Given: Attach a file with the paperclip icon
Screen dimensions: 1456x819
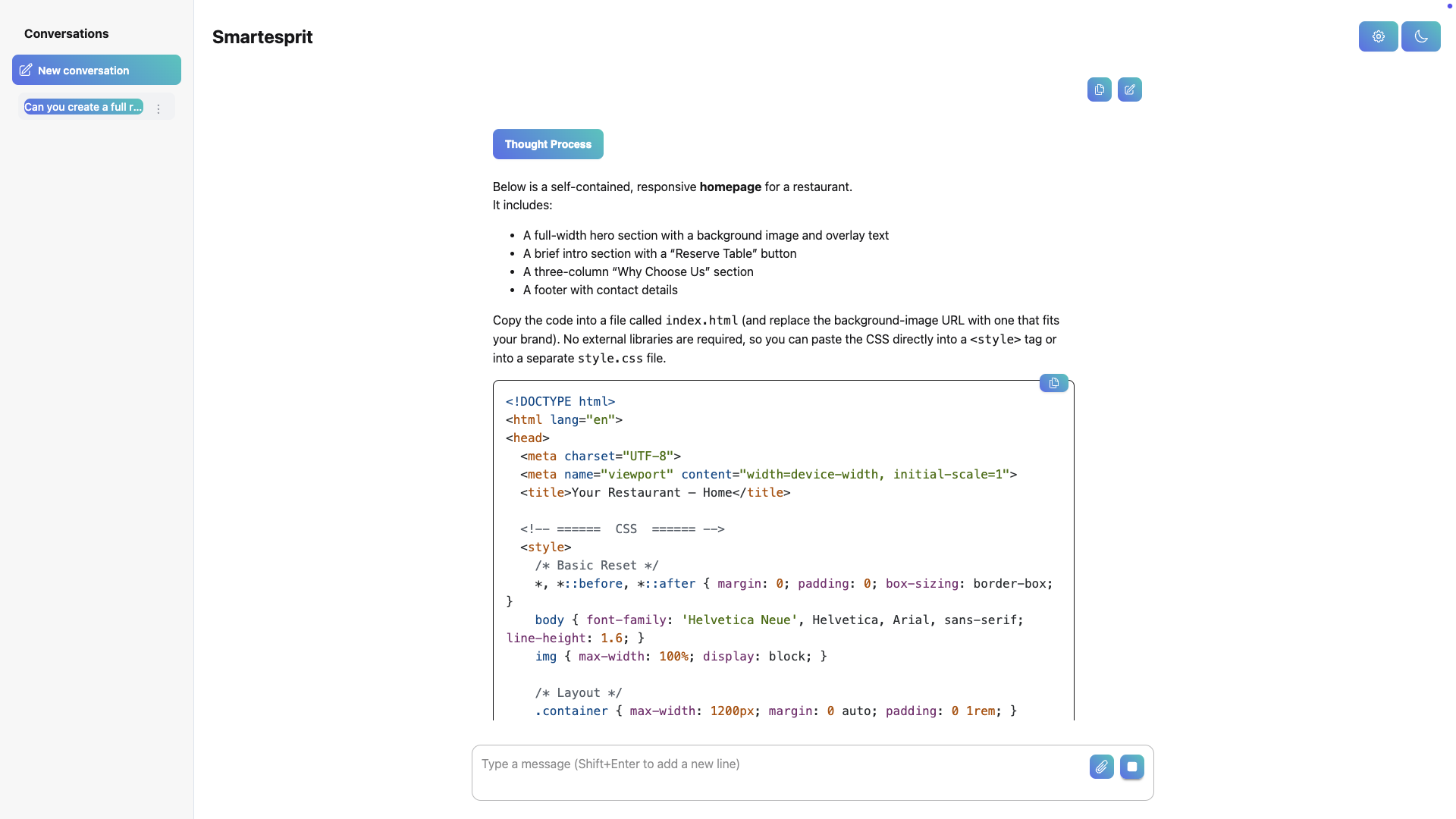Looking at the screenshot, I should 1101,767.
